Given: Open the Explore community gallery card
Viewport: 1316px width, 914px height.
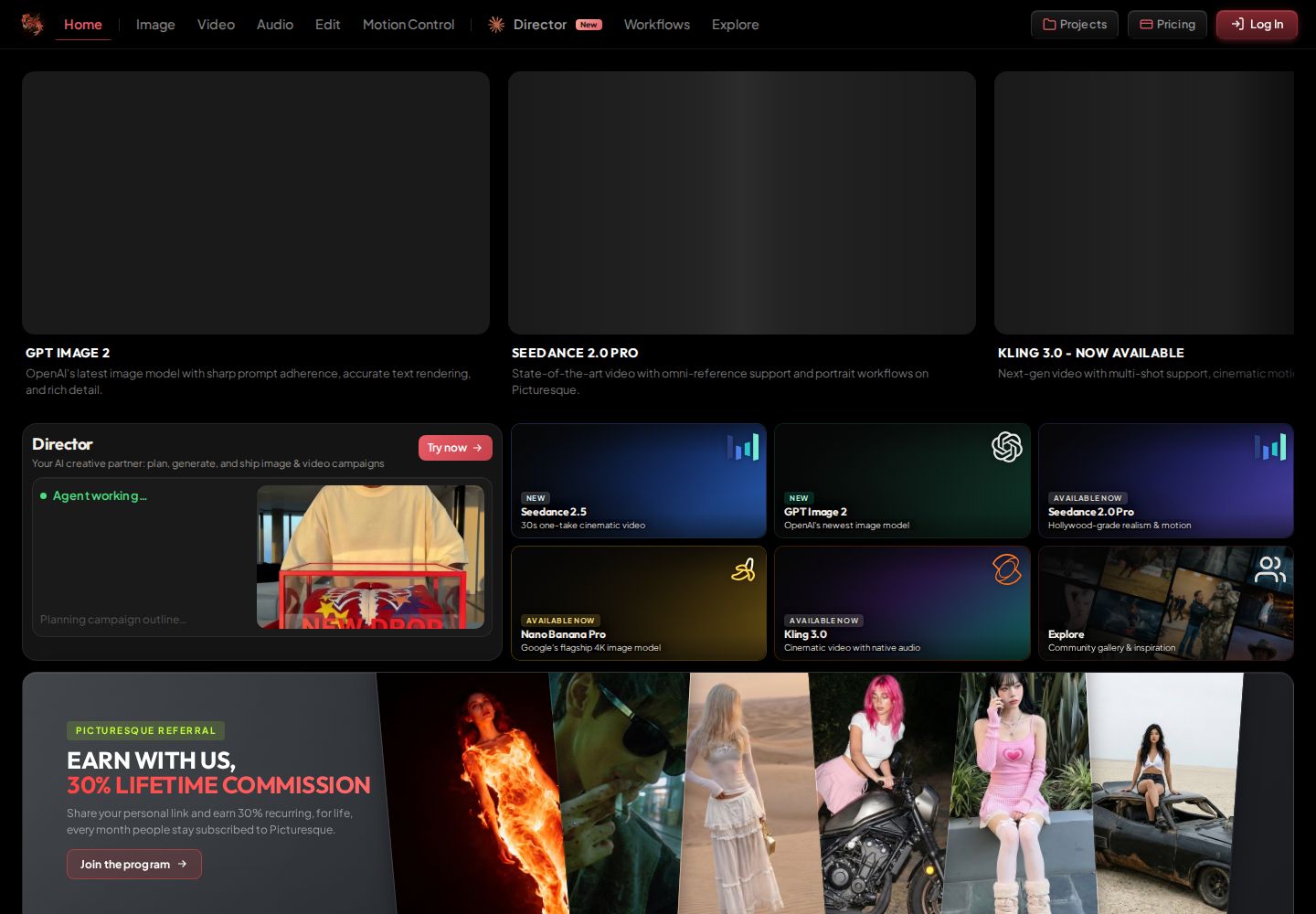Looking at the screenshot, I should coord(1166,603).
